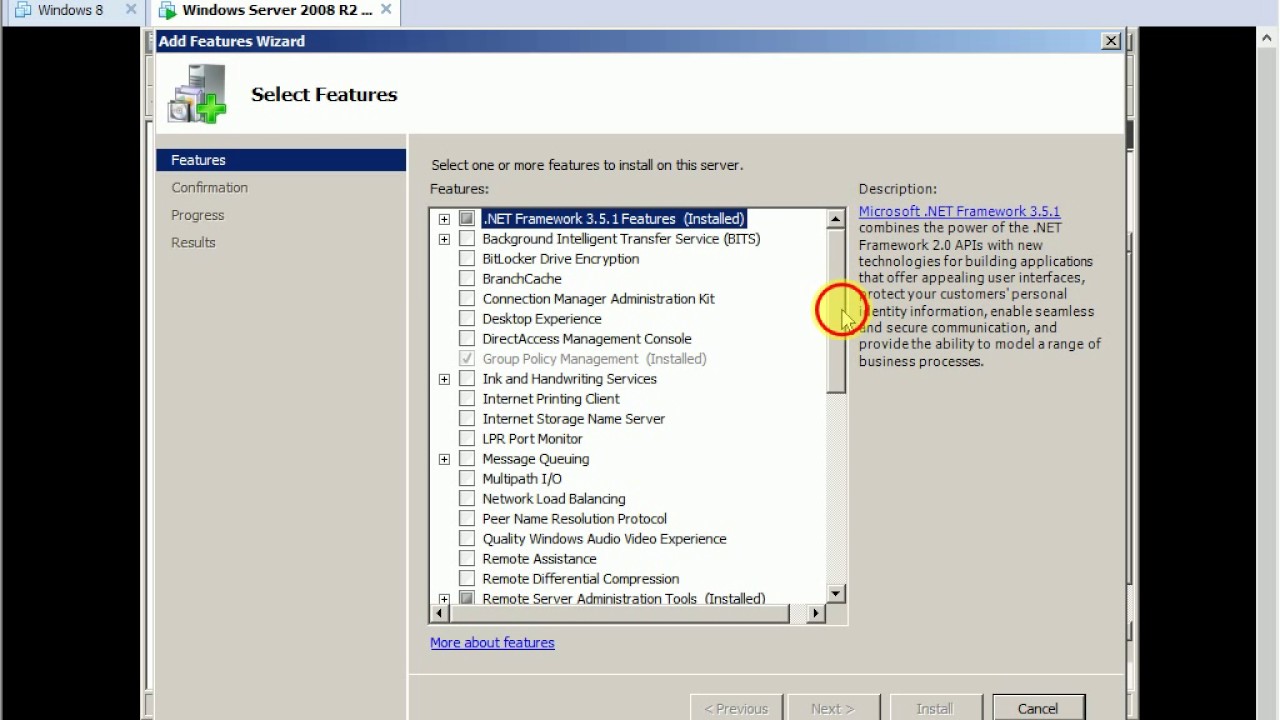Image resolution: width=1280 pixels, height=720 pixels.
Task: Toggle .NET Framework 3.5.1 Features checkbox
Action: 467,218
